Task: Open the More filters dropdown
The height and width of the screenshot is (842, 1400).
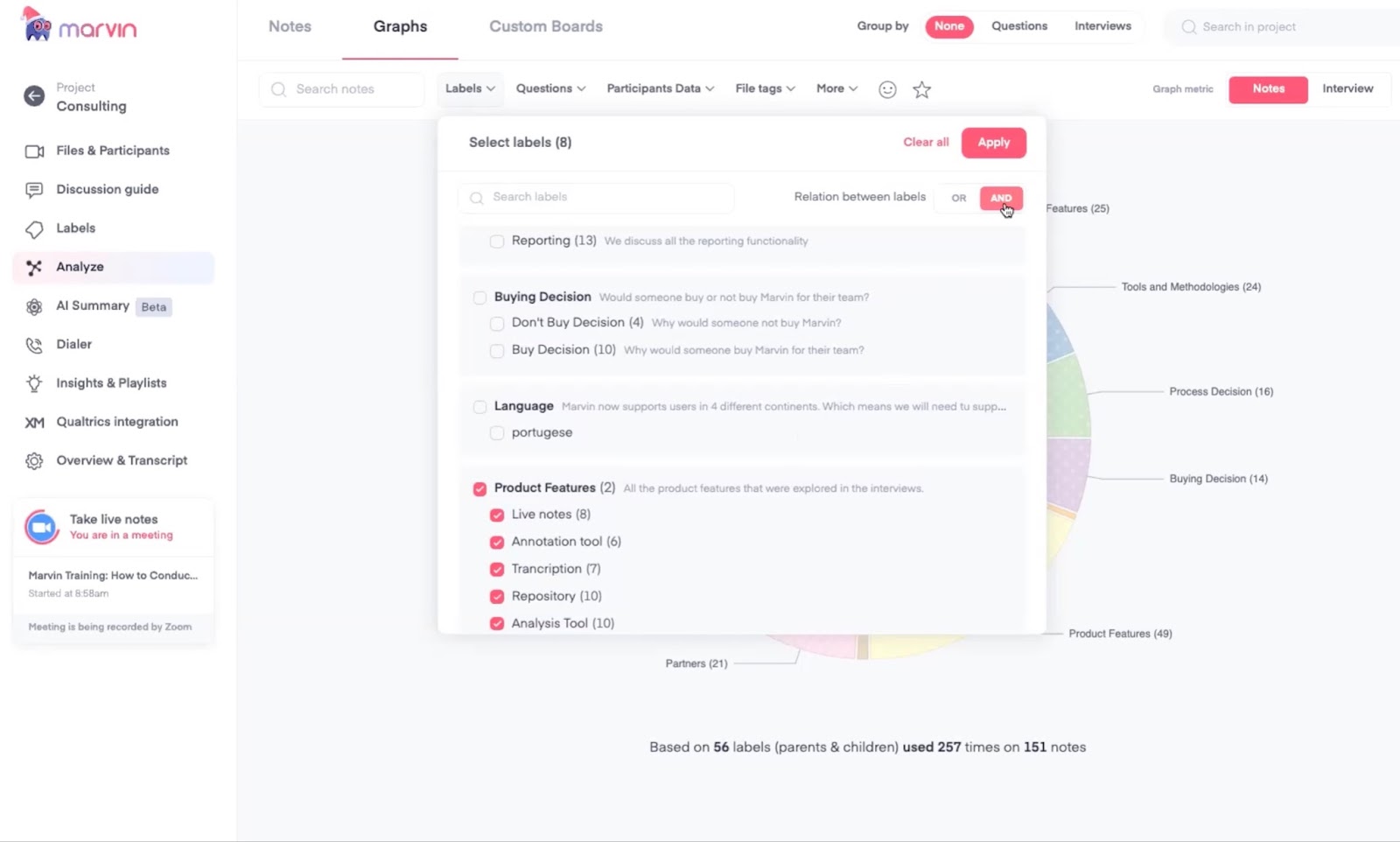Action: click(x=836, y=88)
